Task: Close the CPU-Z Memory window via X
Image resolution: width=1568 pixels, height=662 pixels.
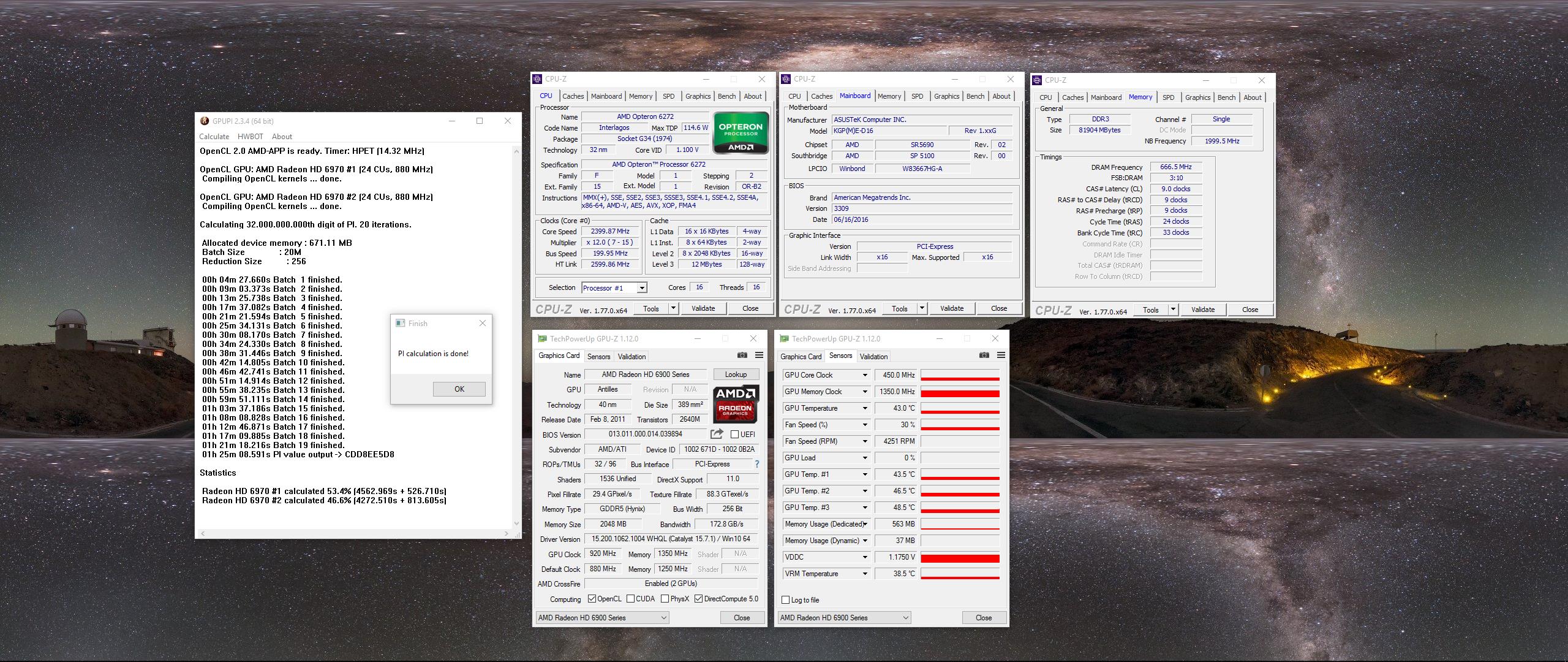Action: click(x=1261, y=80)
